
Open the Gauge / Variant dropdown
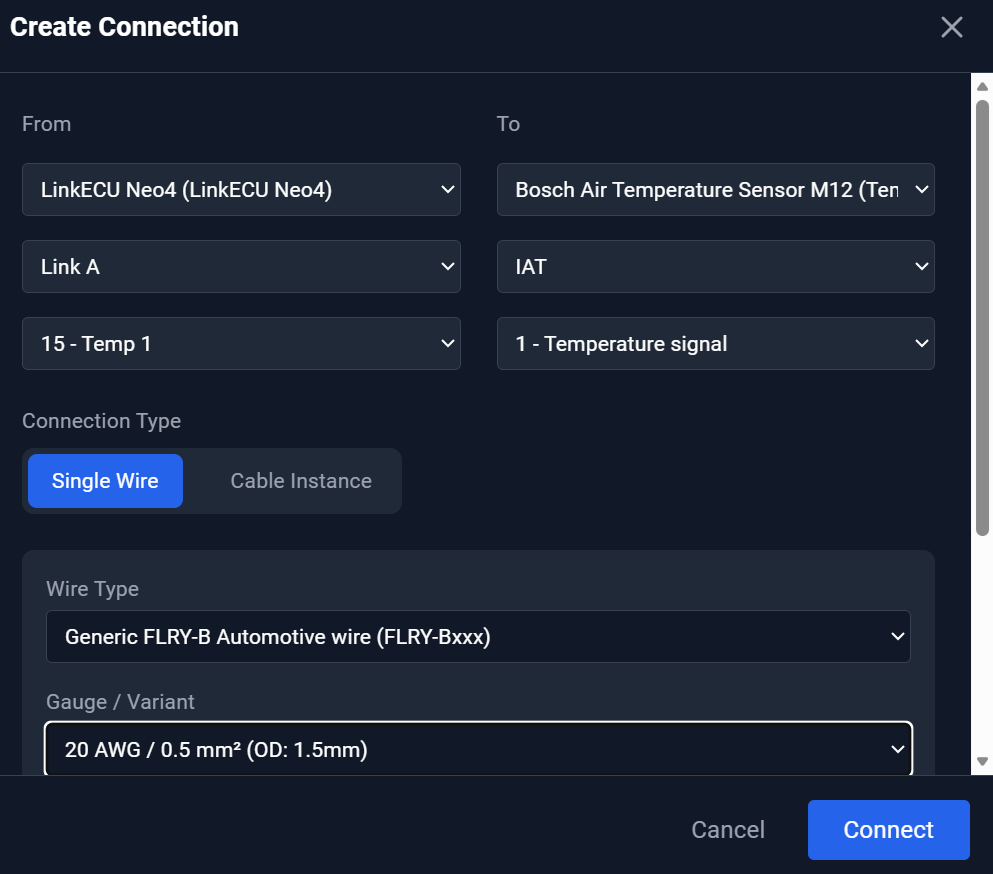click(478, 749)
